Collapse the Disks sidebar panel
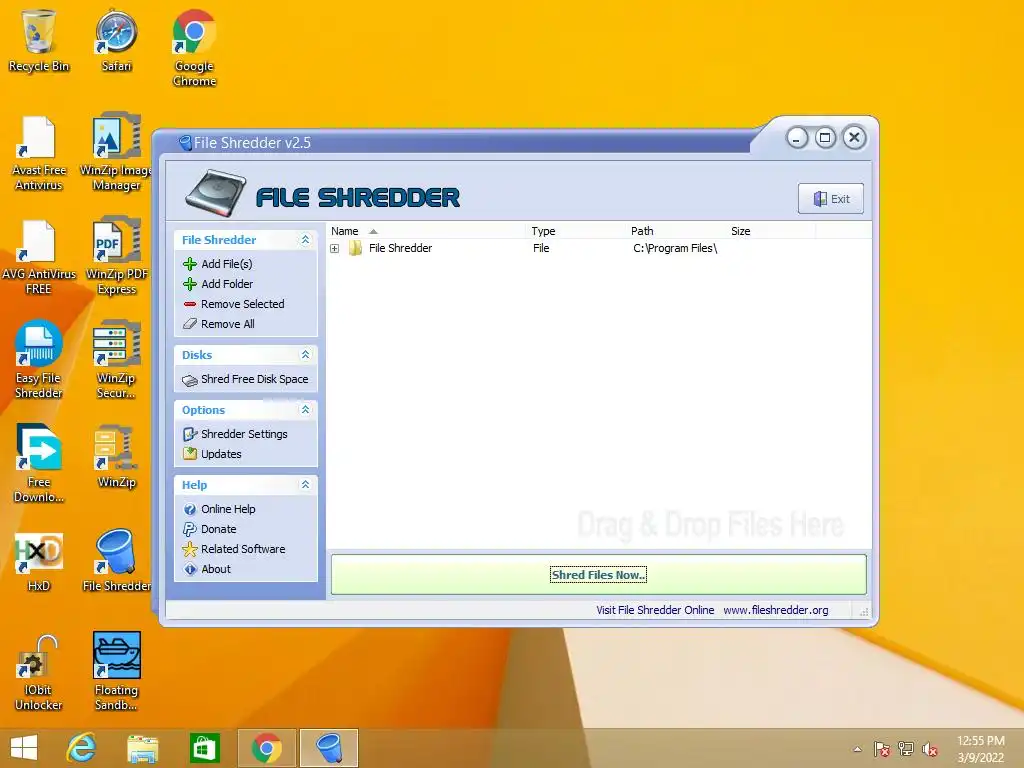 click(305, 355)
